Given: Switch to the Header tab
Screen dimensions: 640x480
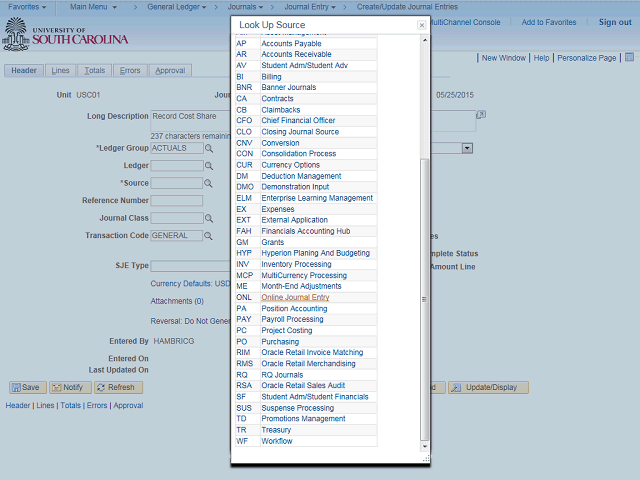Looking at the screenshot, I should click(x=24, y=71).
